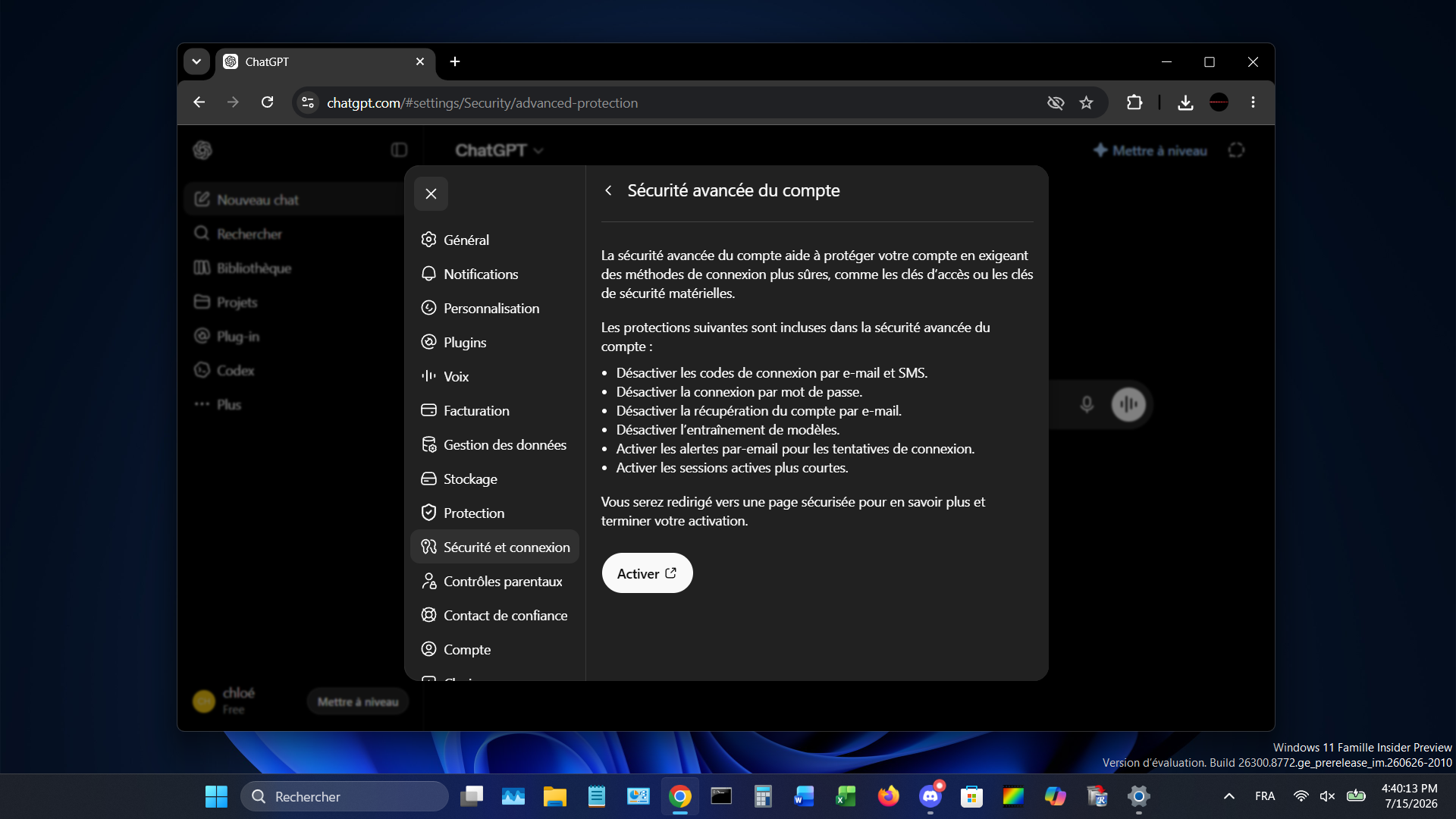Click the FRA language indicator

1265,796
